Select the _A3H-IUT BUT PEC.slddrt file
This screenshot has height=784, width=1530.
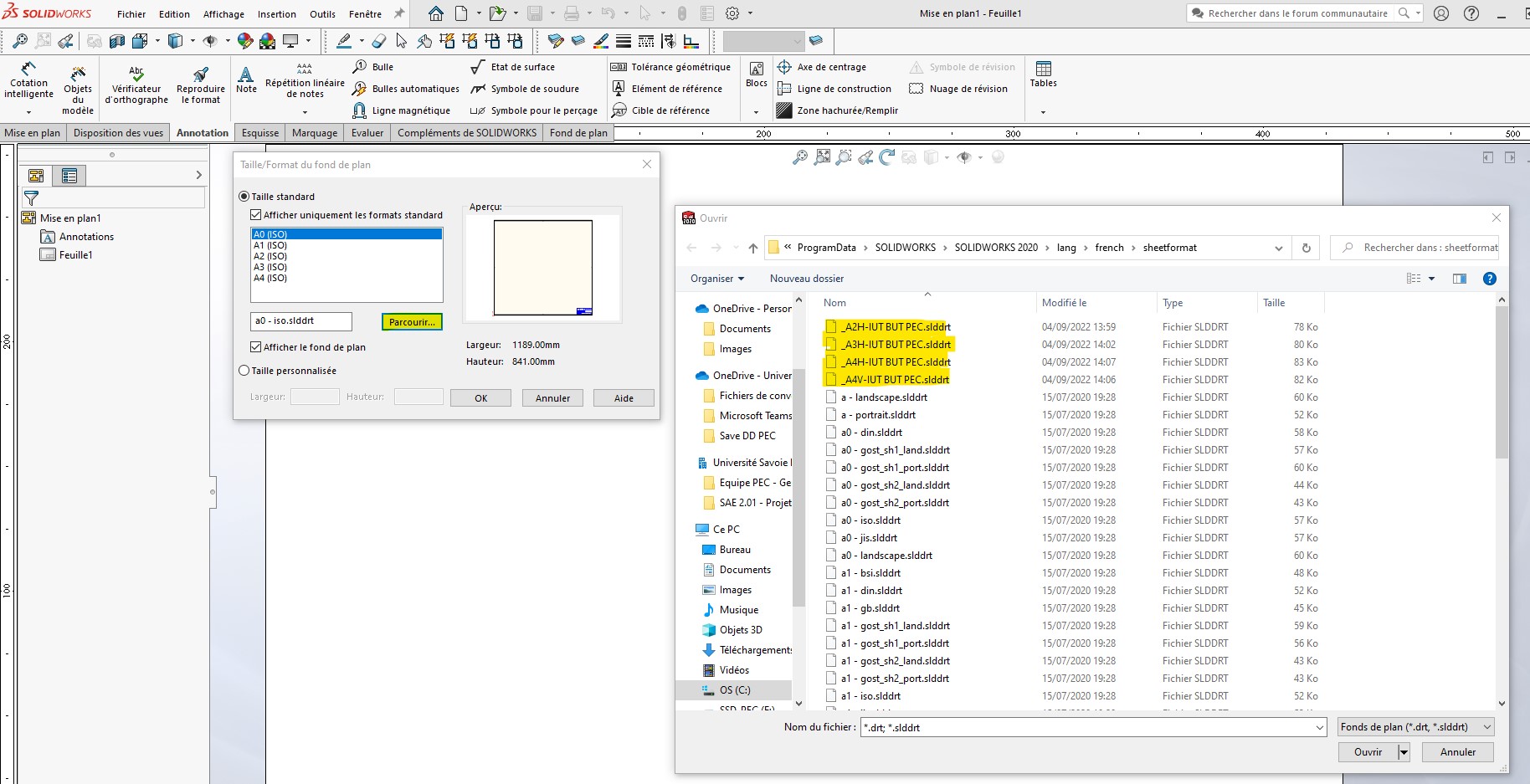pos(896,345)
